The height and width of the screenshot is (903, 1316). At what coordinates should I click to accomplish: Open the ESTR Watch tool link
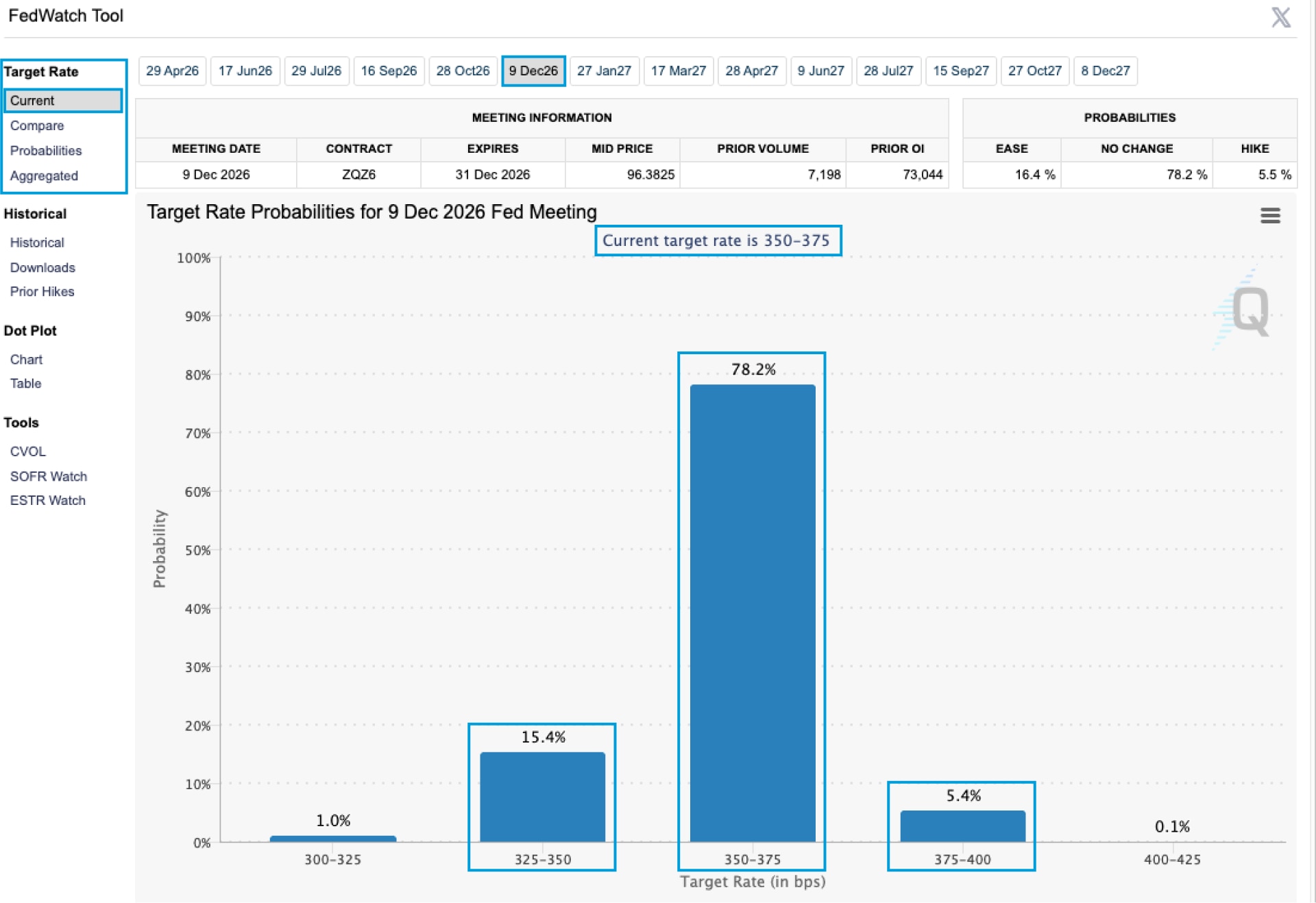(48, 500)
